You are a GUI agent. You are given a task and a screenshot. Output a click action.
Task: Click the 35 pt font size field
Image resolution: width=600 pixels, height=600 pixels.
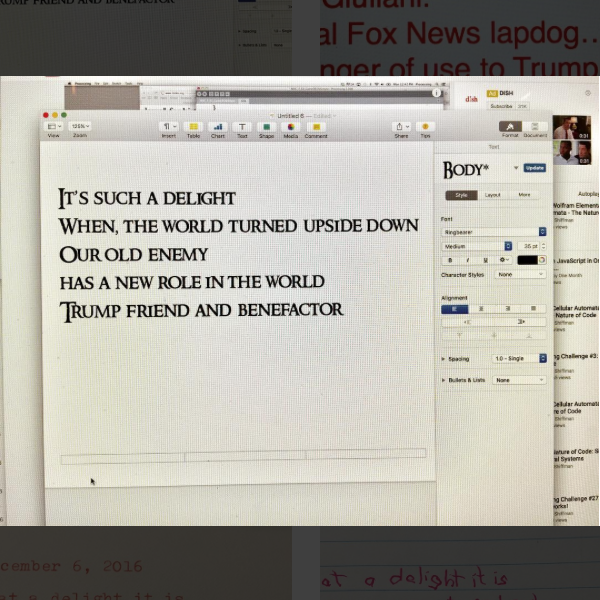click(528, 246)
